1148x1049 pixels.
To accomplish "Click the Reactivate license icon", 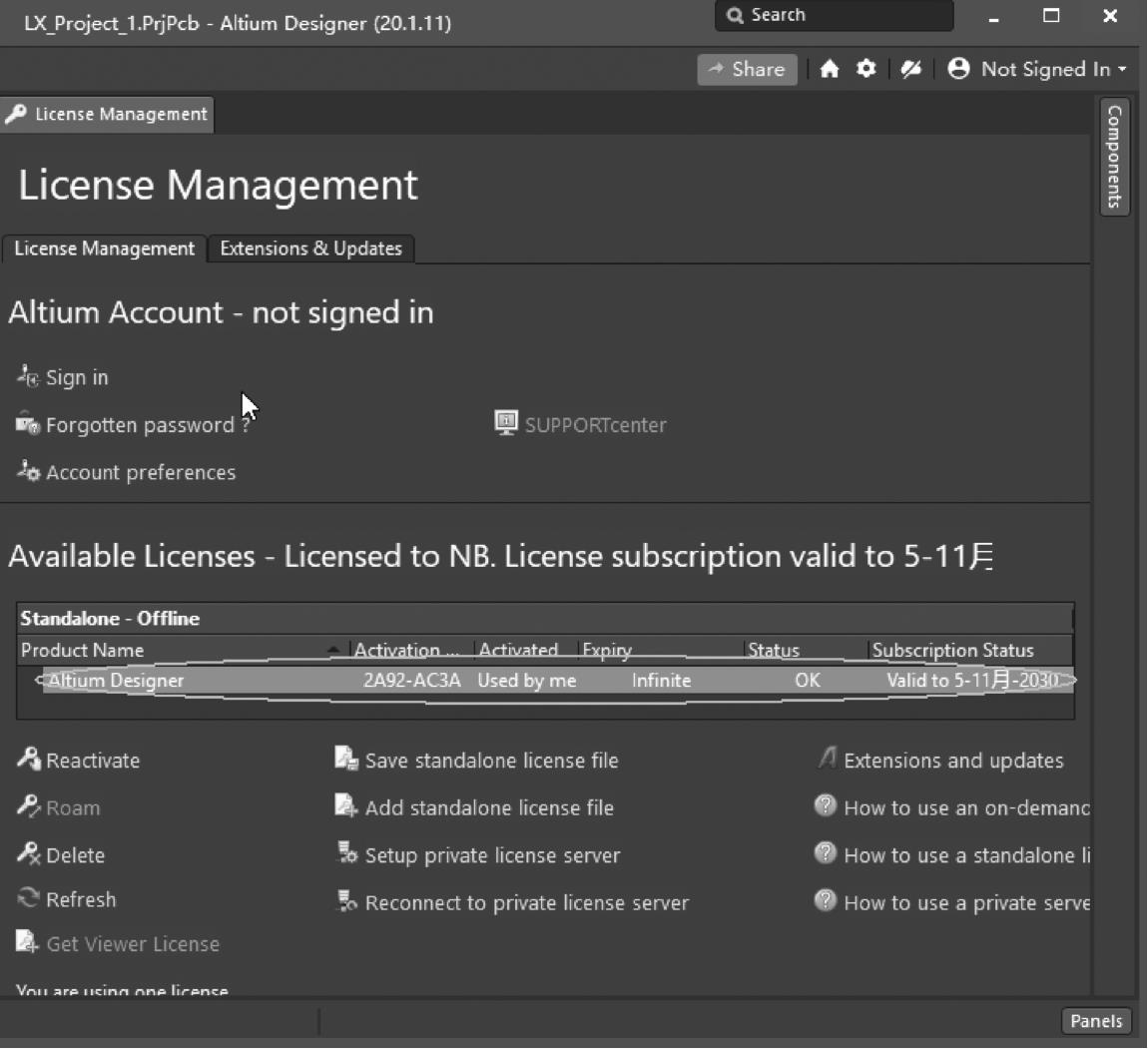I will [x=28, y=760].
